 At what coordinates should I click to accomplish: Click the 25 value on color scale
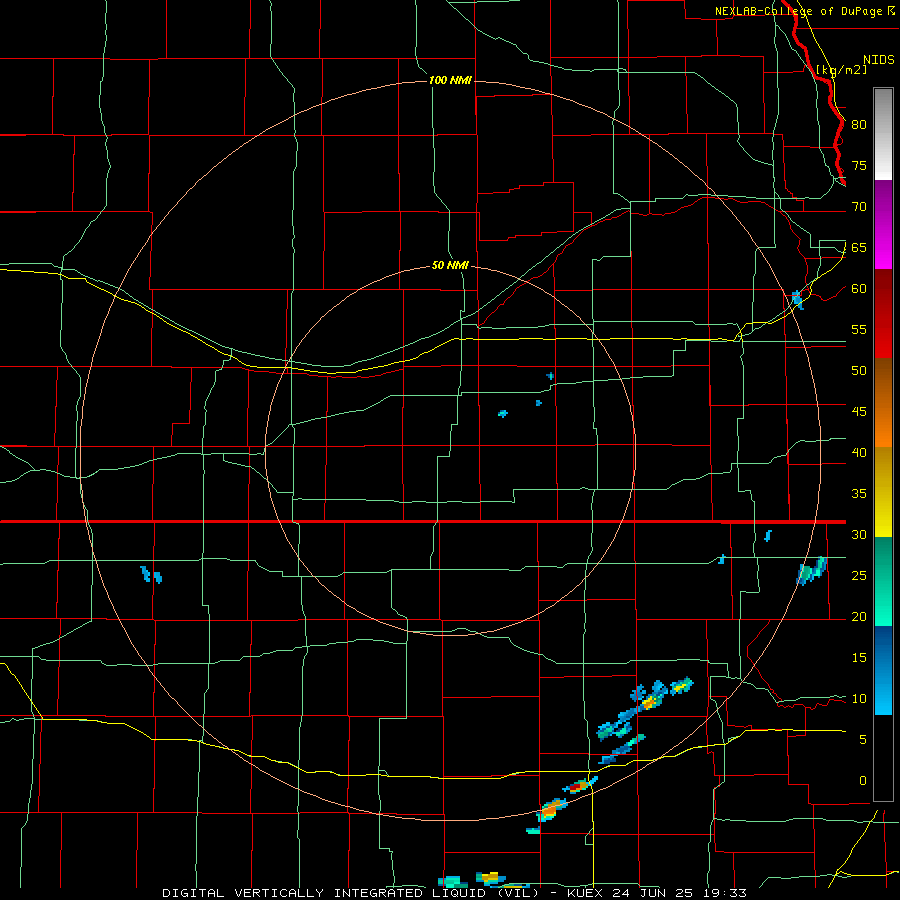click(x=859, y=576)
